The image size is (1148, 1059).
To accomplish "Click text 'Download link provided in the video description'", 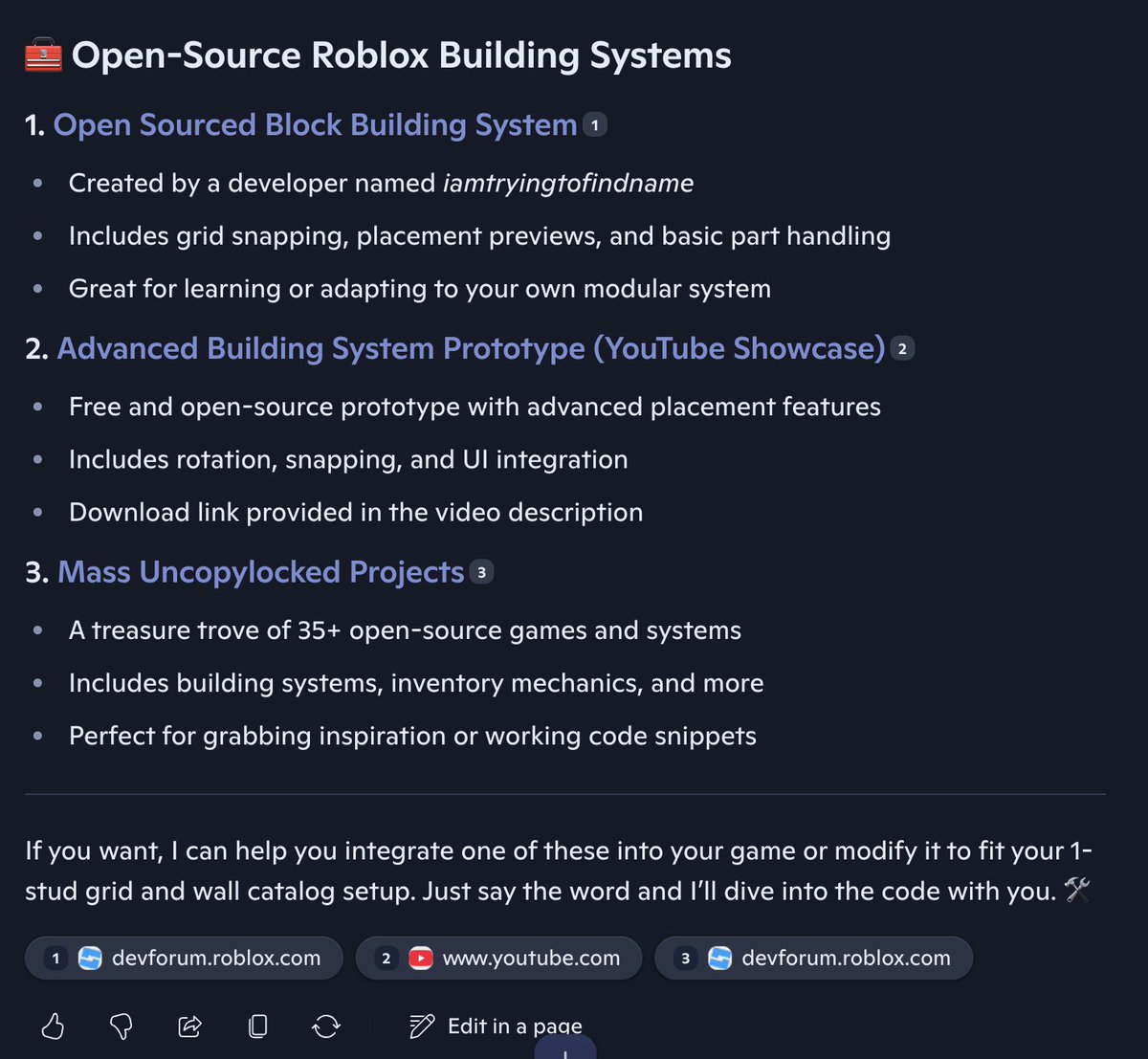I will pyautogui.click(x=356, y=512).
